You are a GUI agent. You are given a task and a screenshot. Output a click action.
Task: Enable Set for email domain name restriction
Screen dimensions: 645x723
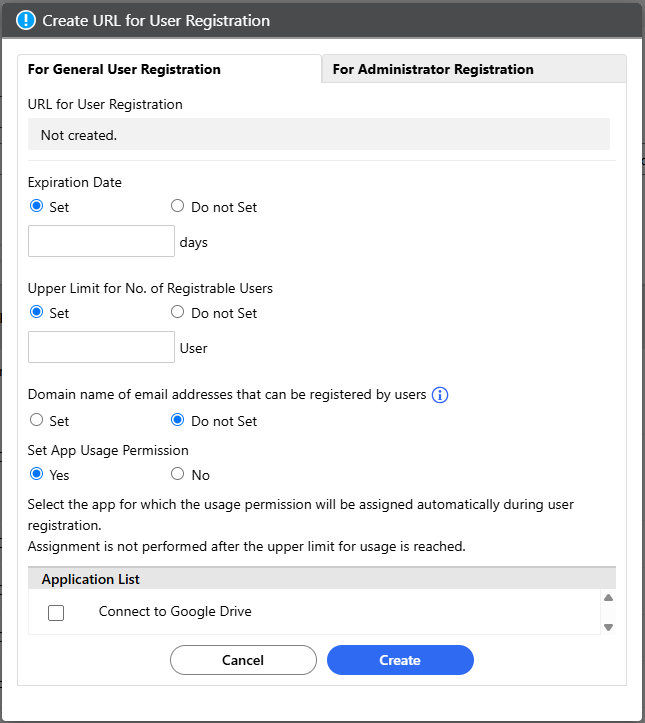pos(37,421)
